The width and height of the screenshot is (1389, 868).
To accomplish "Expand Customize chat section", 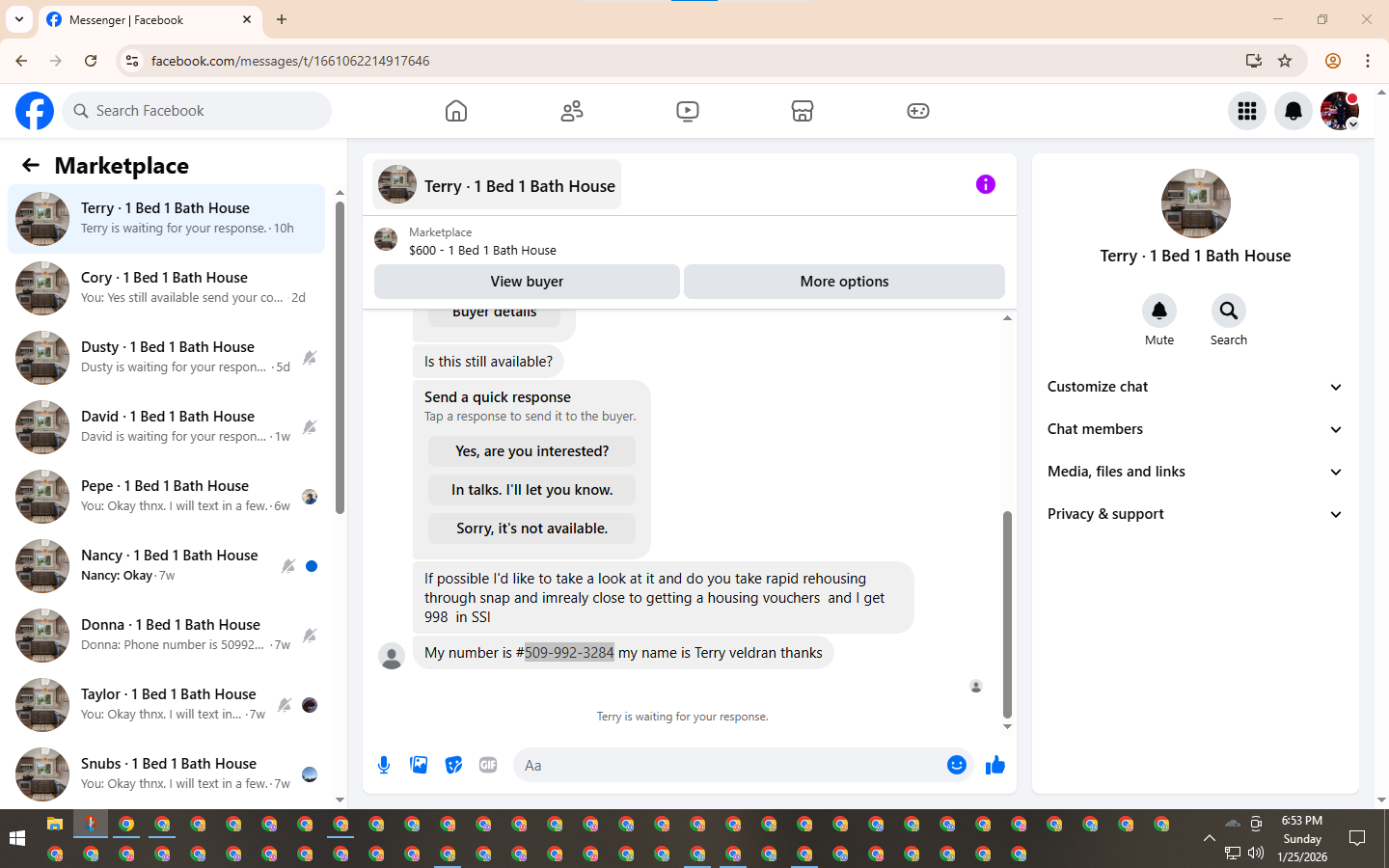I will (x=1195, y=387).
